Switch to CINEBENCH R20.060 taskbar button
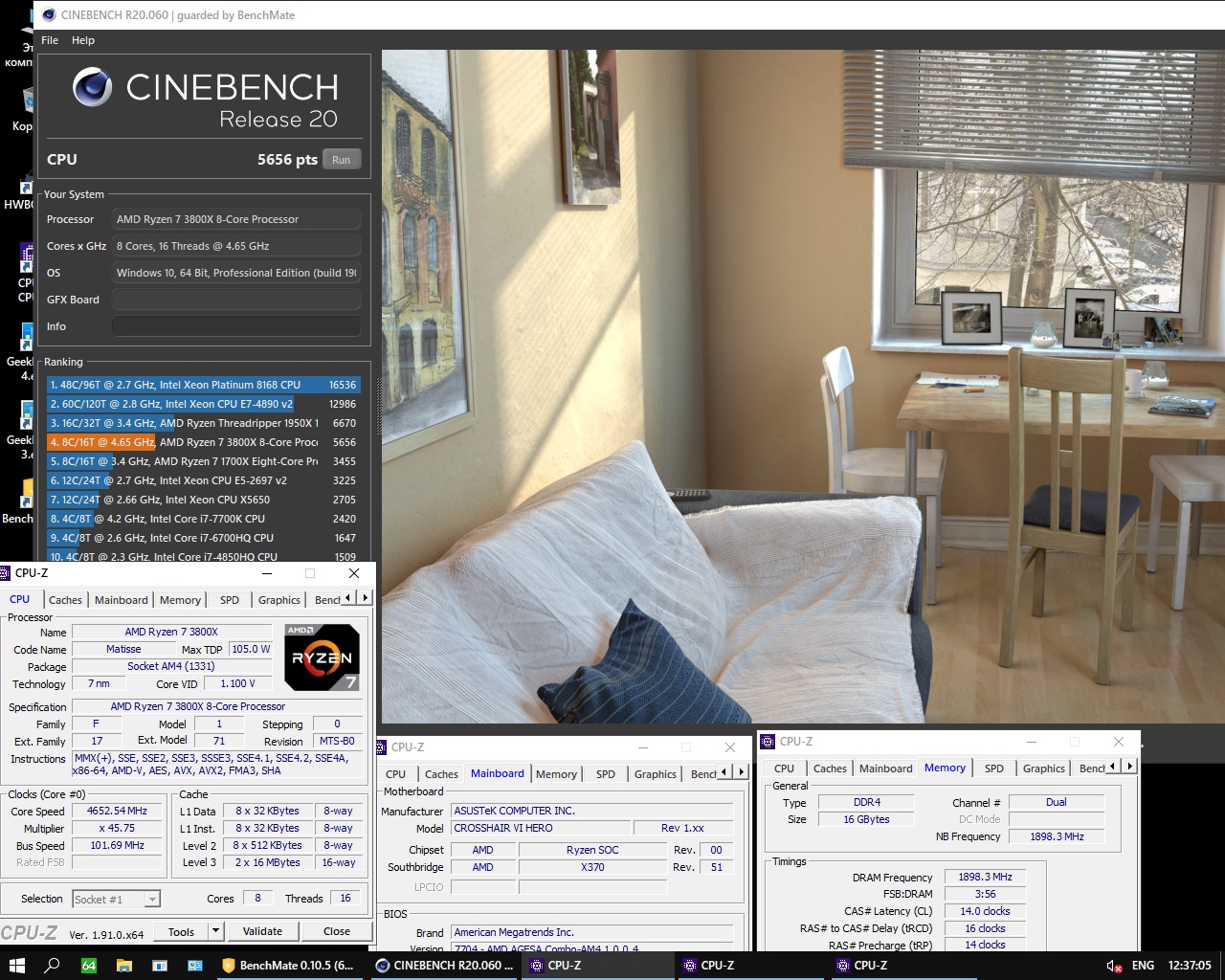 tap(444, 965)
